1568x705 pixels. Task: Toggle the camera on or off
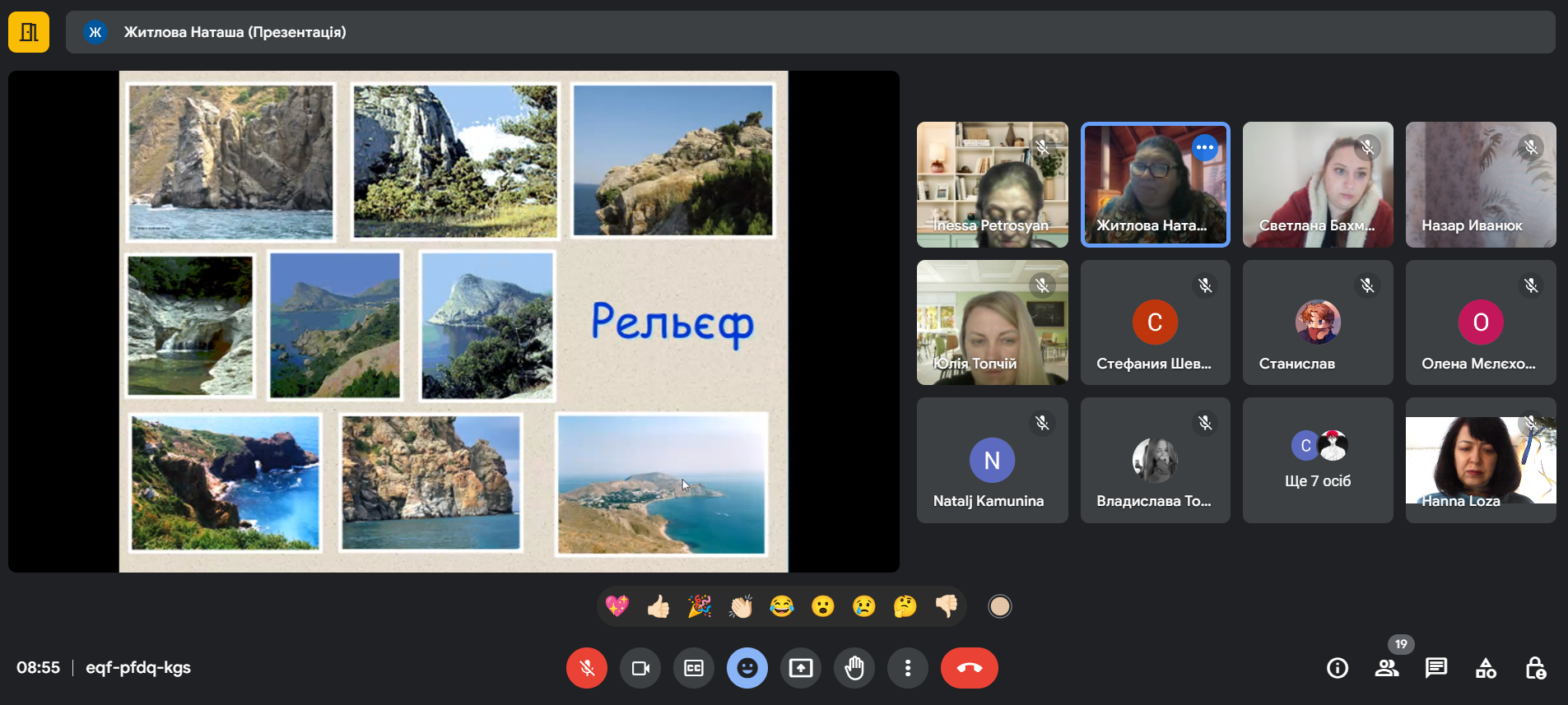pyautogui.click(x=640, y=668)
